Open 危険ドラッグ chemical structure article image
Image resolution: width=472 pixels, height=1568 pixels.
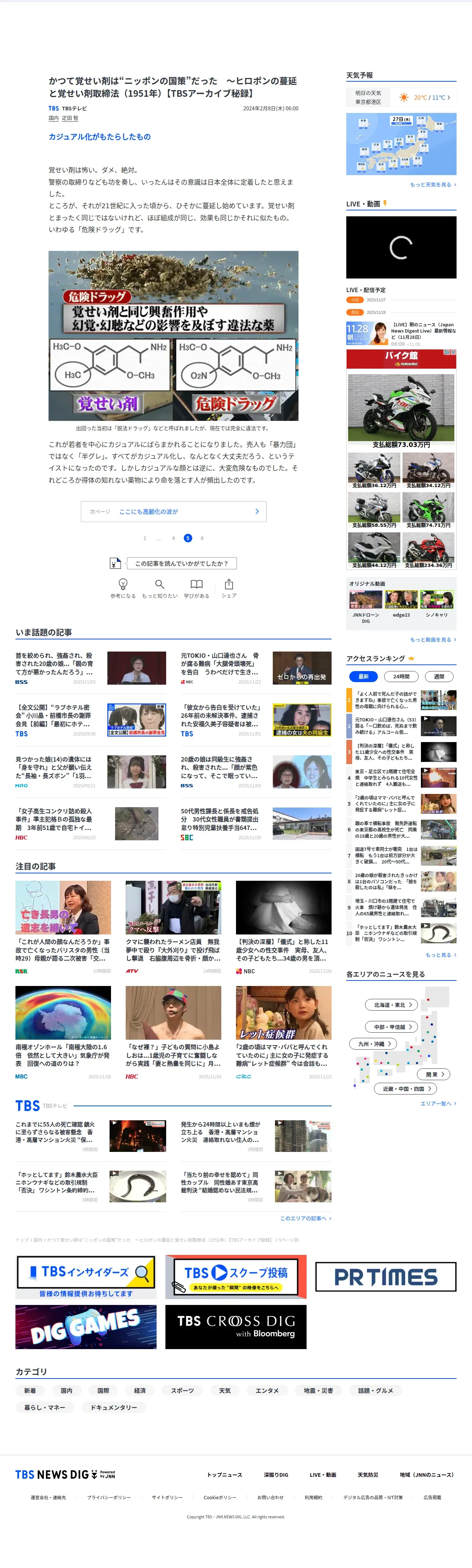[x=174, y=336]
